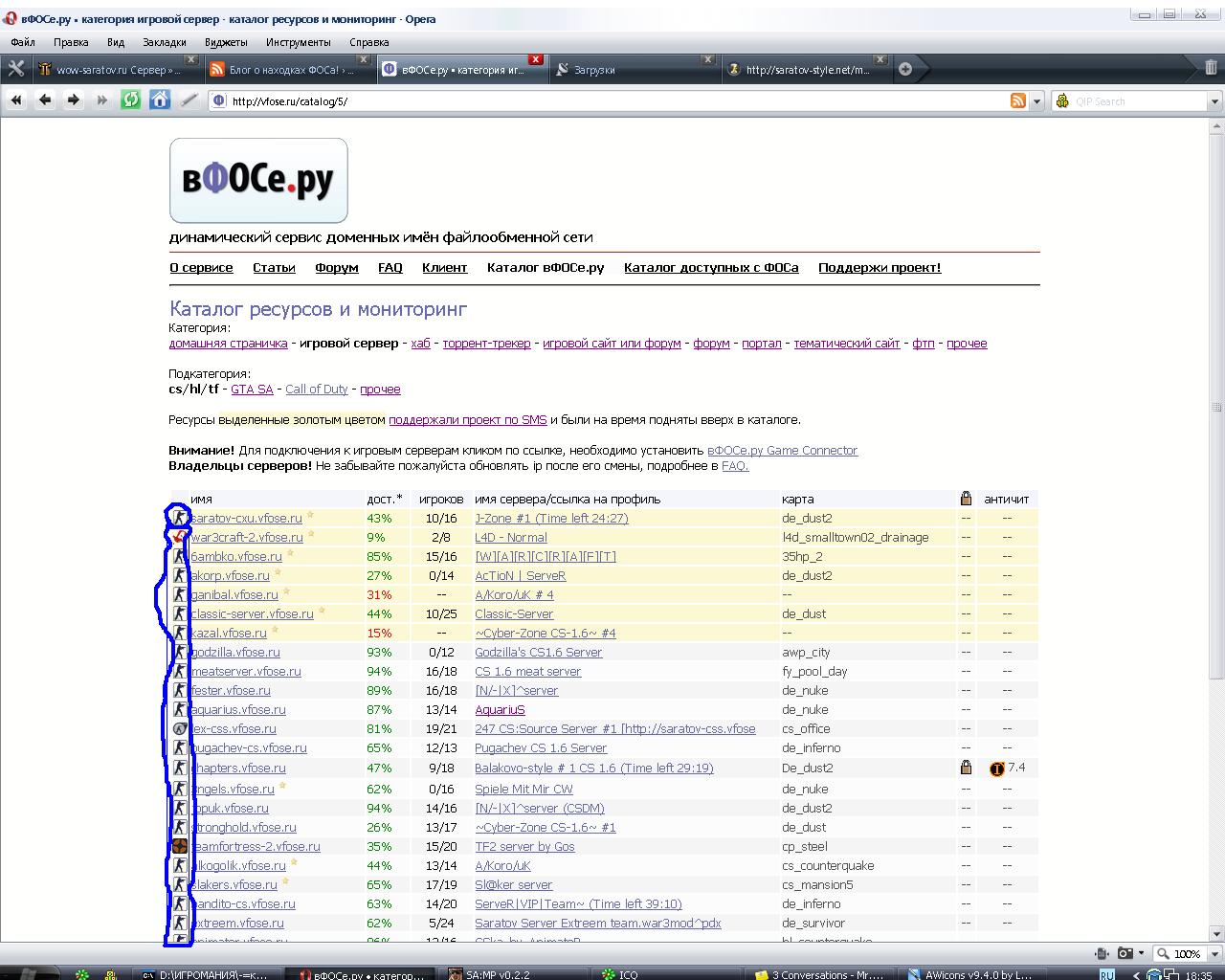1225x980 pixels.
Task: Open the closed tabs trash icon
Action: (x=1211, y=68)
